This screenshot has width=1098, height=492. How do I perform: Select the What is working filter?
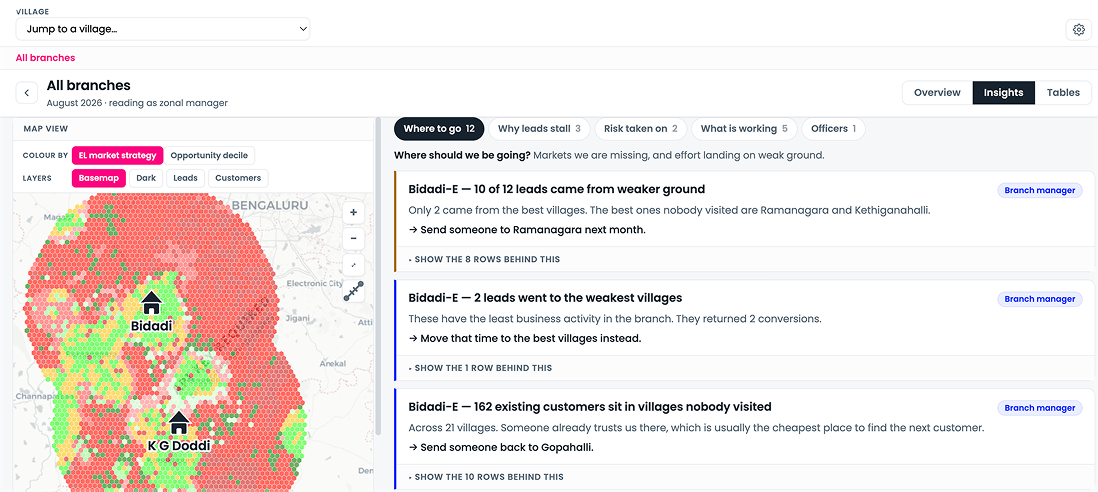(744, 129)
